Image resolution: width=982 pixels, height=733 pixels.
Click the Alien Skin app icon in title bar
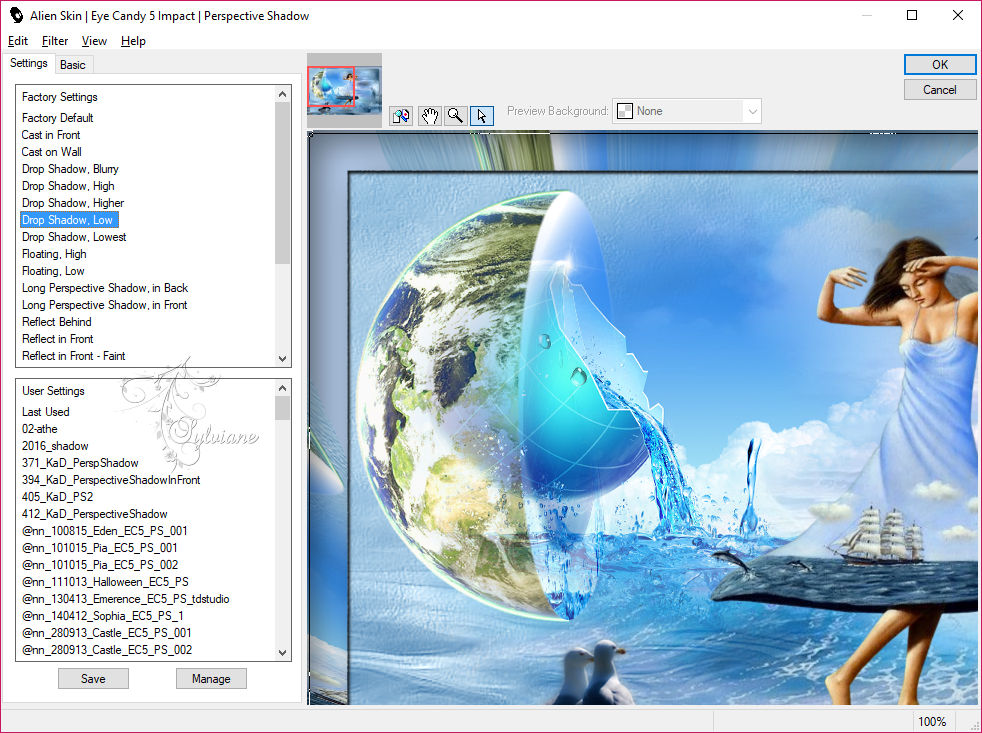pyautogui.click(x=16, y=15)
